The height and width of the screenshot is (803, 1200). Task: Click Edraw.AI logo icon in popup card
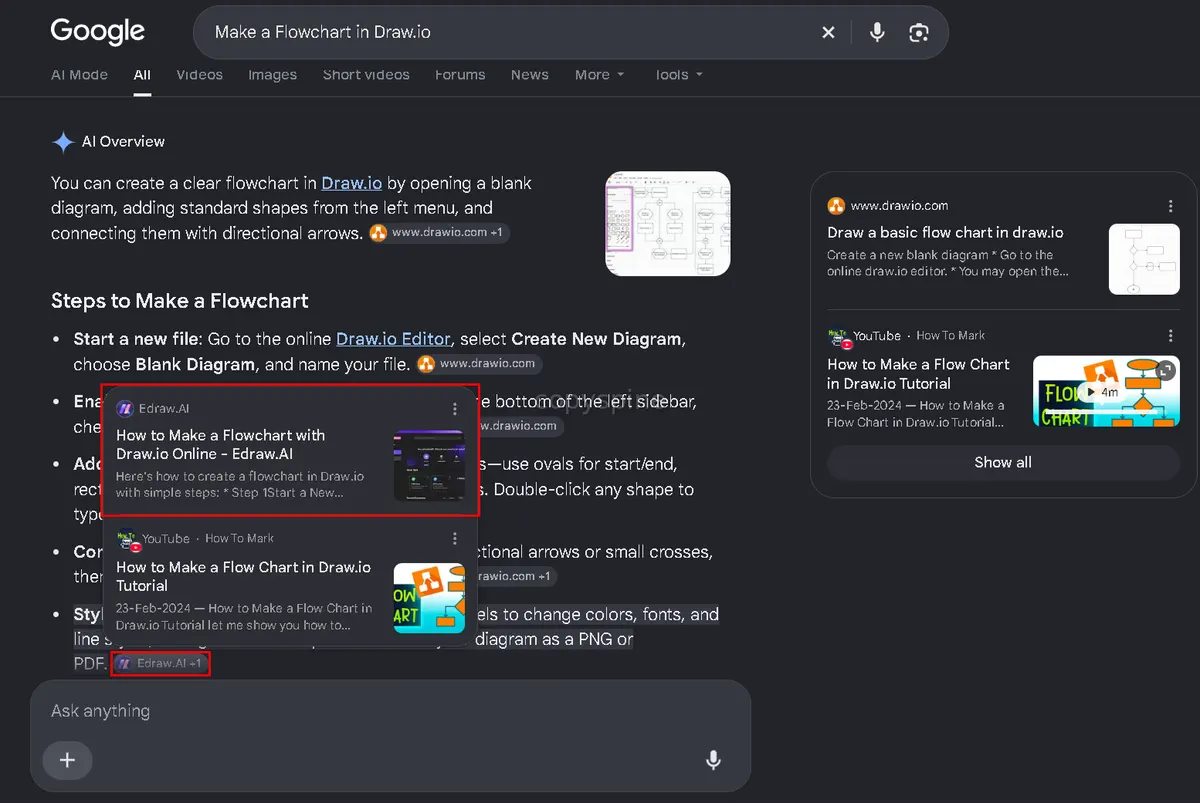click(x=125, y=409)
